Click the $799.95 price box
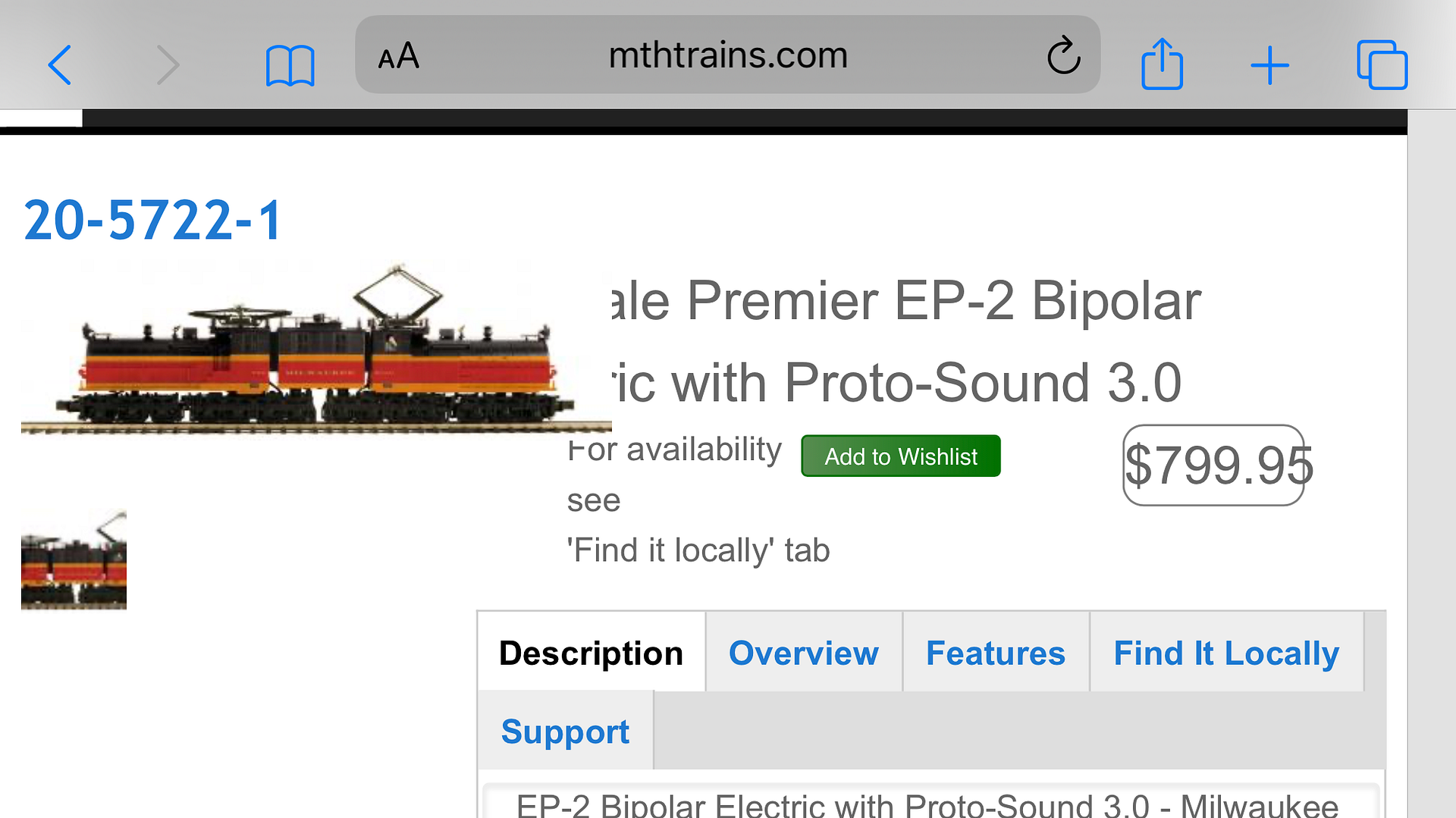 coord(1213,465)
